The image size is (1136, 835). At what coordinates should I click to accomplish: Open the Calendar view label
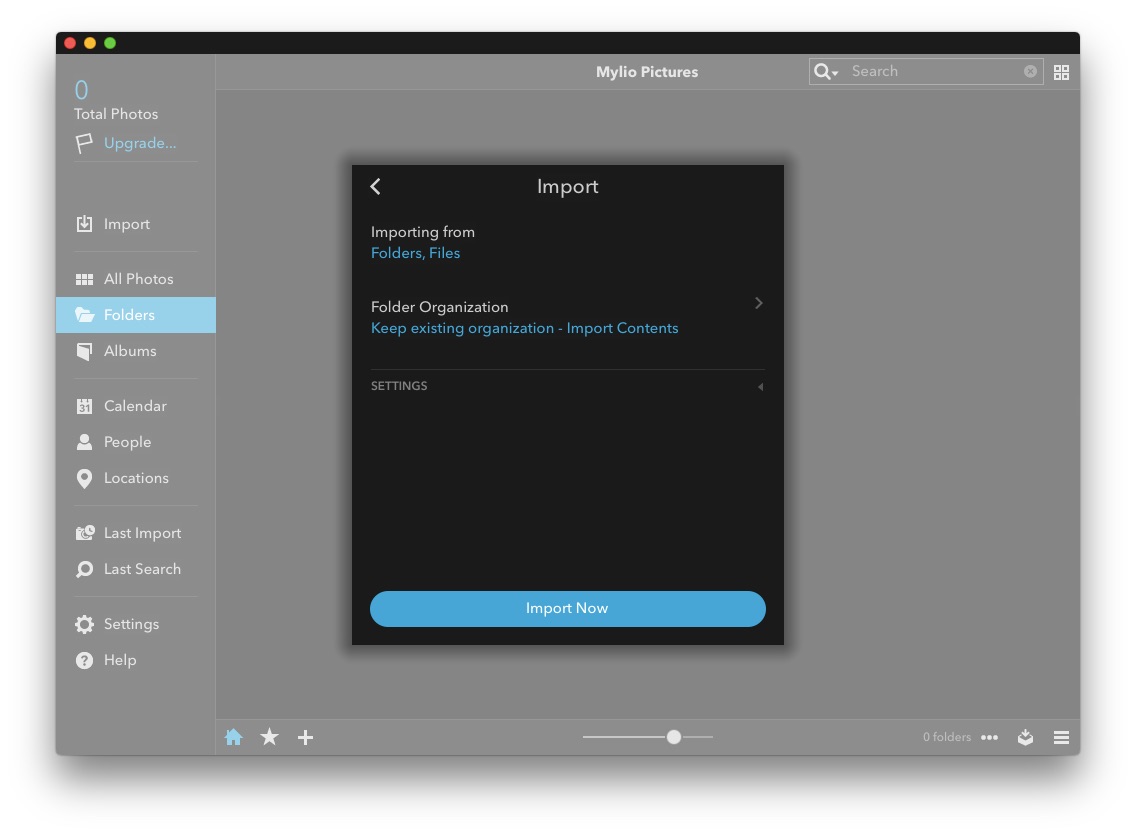click(135, 406)
